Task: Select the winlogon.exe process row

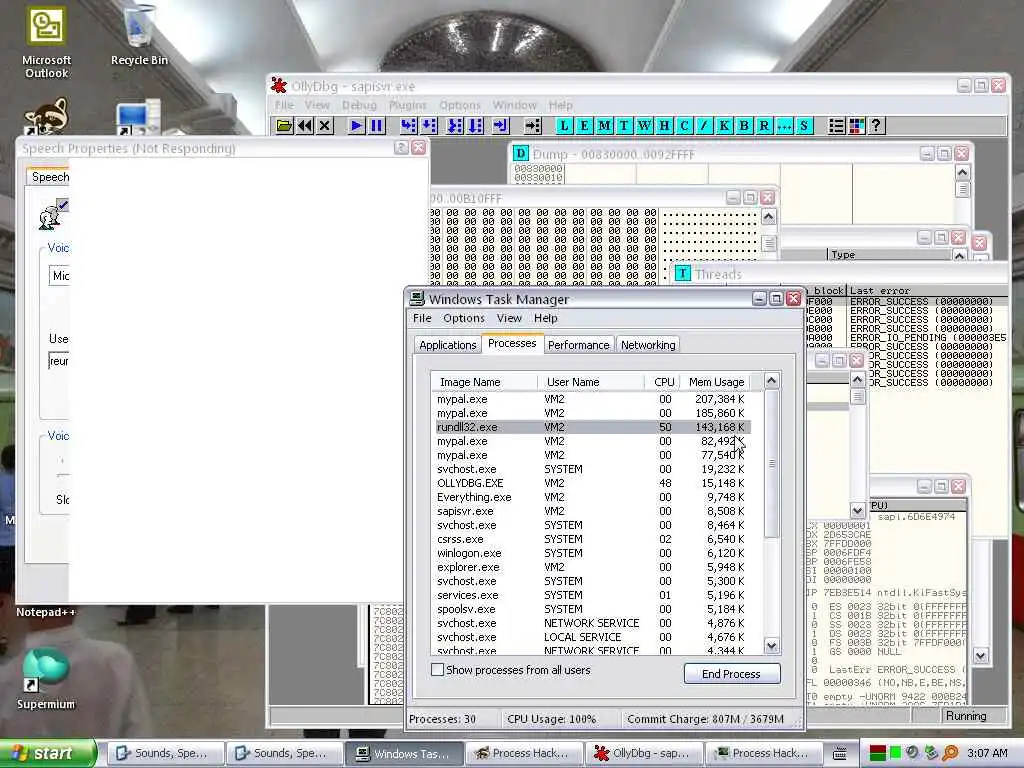Action: click(x=593, y=553)
